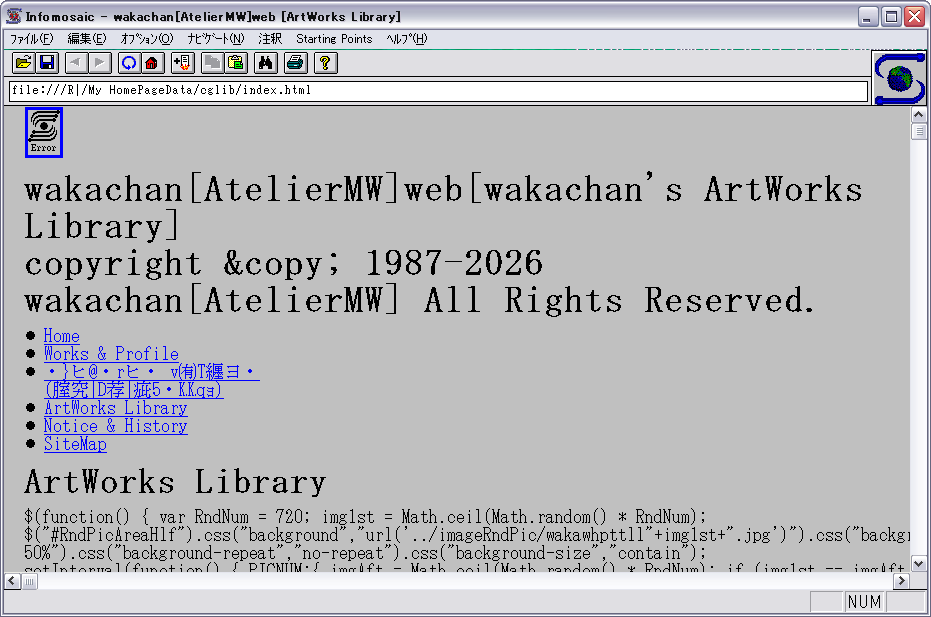Click the horizontal scrollbar right arrow
The width and height of the screenshot is (931, 617).
(x=902, y=581)
